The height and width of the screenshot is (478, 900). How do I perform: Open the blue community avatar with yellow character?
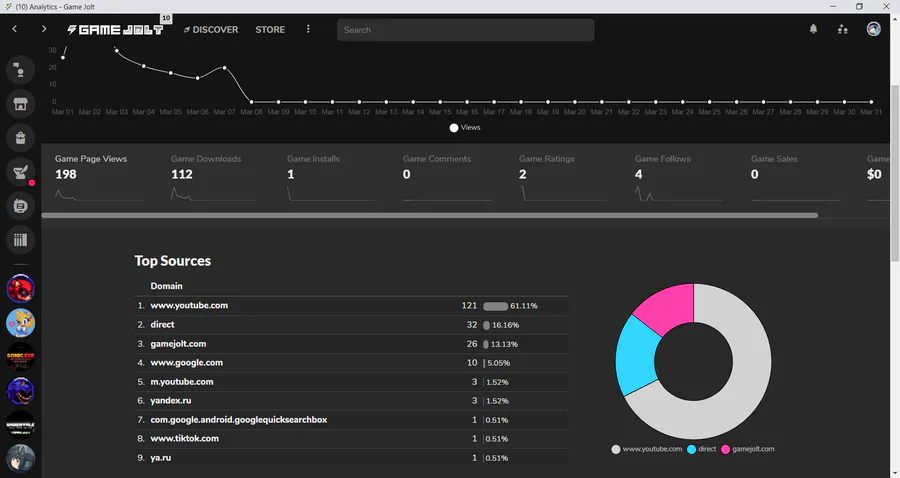coord(21,322)
